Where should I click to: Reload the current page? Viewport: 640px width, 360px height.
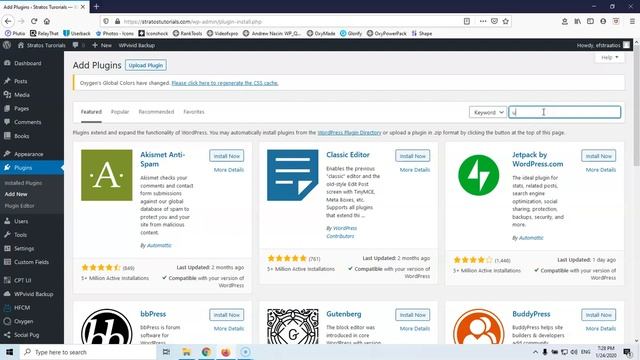[34, 21]
